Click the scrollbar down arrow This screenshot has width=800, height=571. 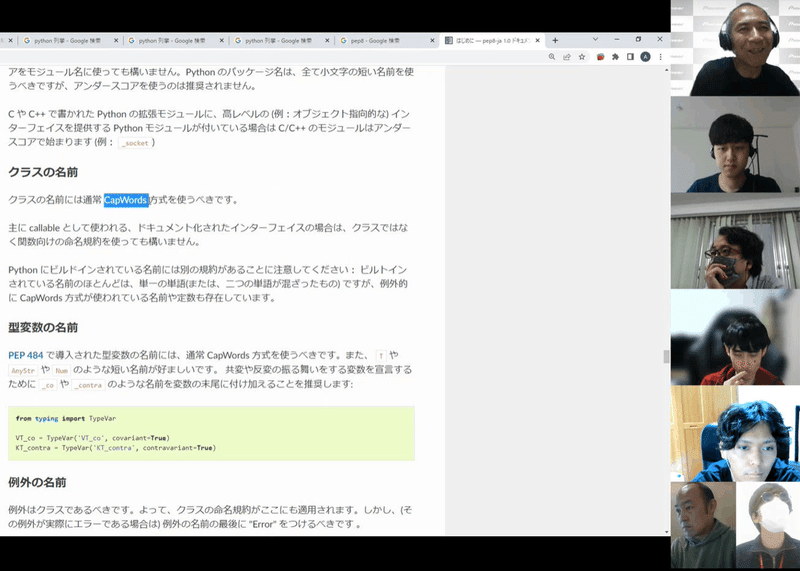666,532
